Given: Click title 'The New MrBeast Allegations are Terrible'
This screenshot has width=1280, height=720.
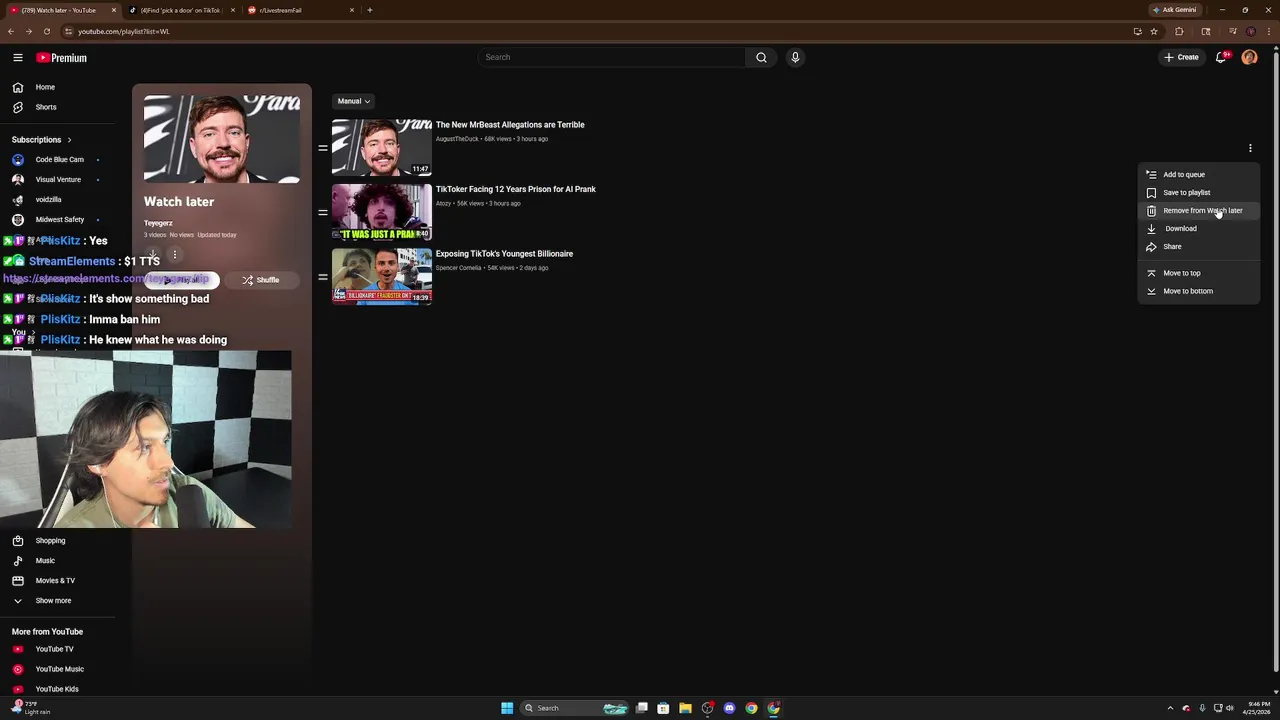Looking at the screenshot, I should [510, 125].
